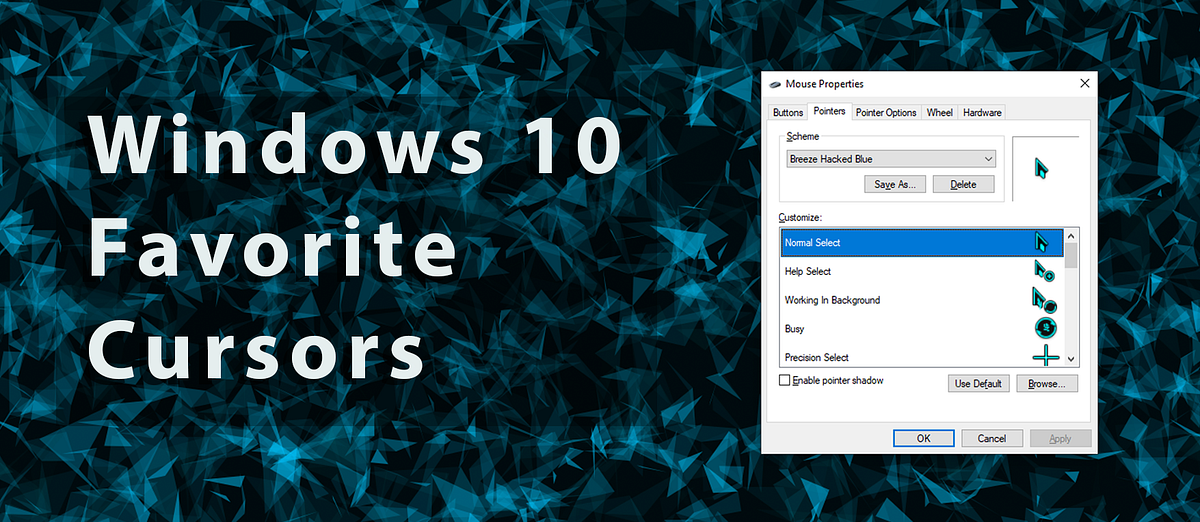Viewport: 1200px width, 522px height.
Task: Click the Use Default button
Action: 978,384
